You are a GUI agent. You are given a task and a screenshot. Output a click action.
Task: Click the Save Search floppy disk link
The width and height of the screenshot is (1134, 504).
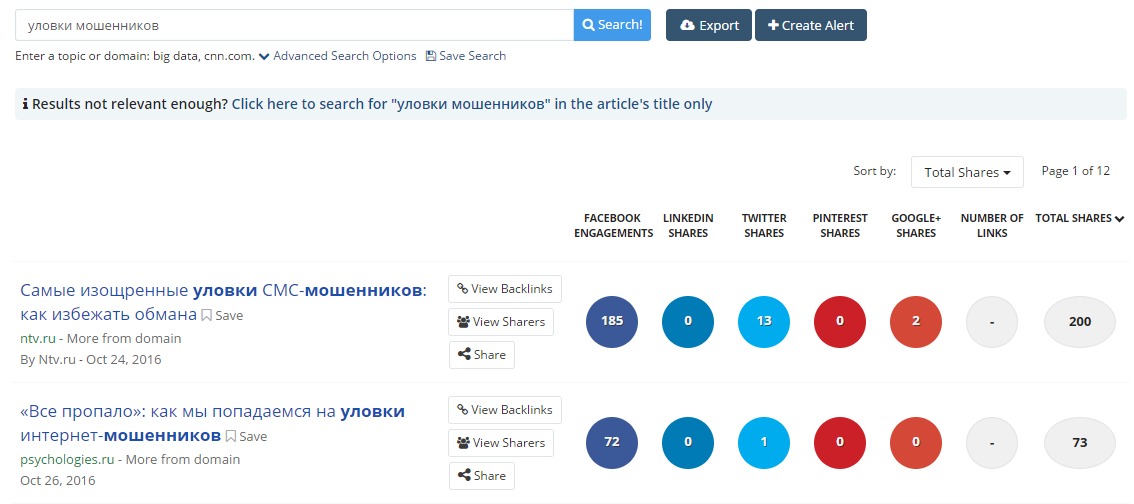(466, 56)
